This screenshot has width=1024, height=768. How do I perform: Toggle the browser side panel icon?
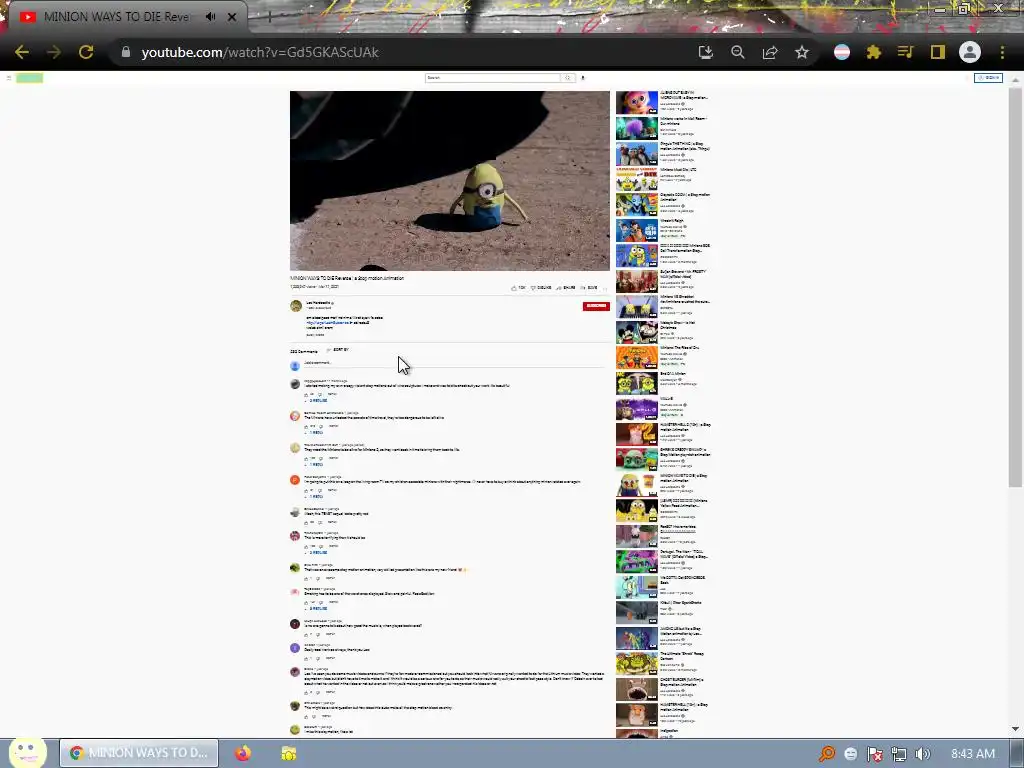coord(938,52)
